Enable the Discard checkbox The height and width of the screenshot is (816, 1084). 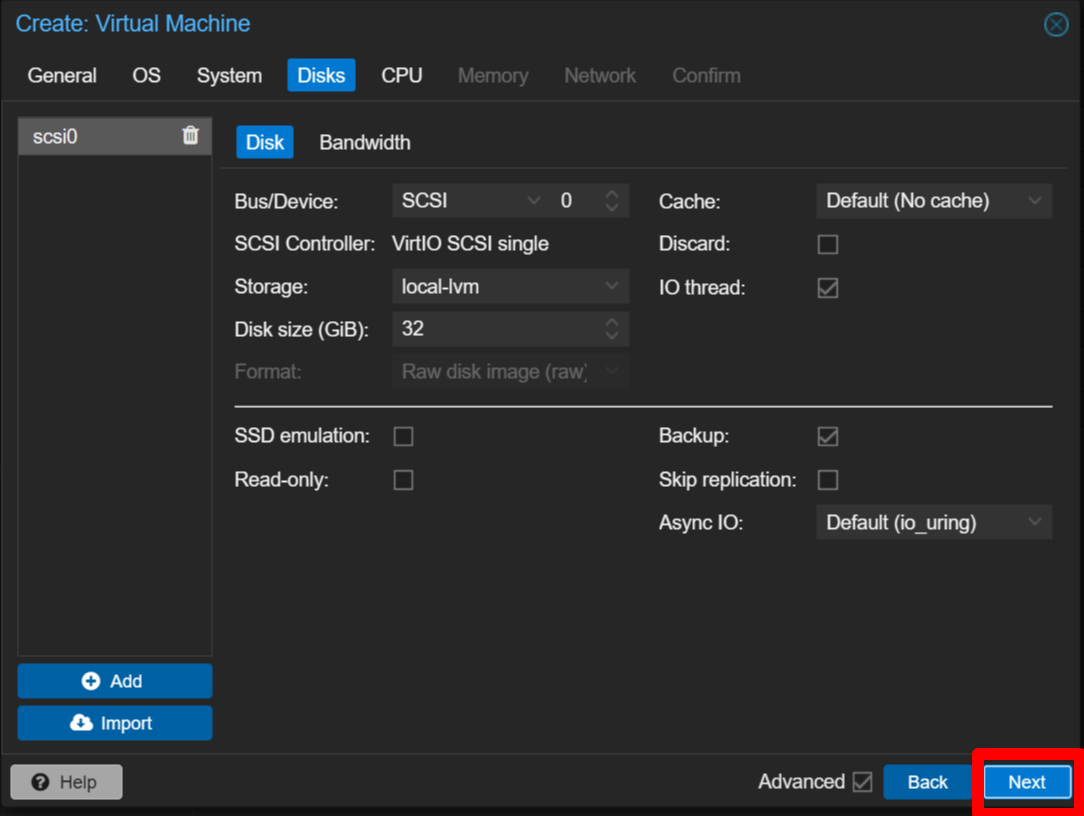coord(827,244)
